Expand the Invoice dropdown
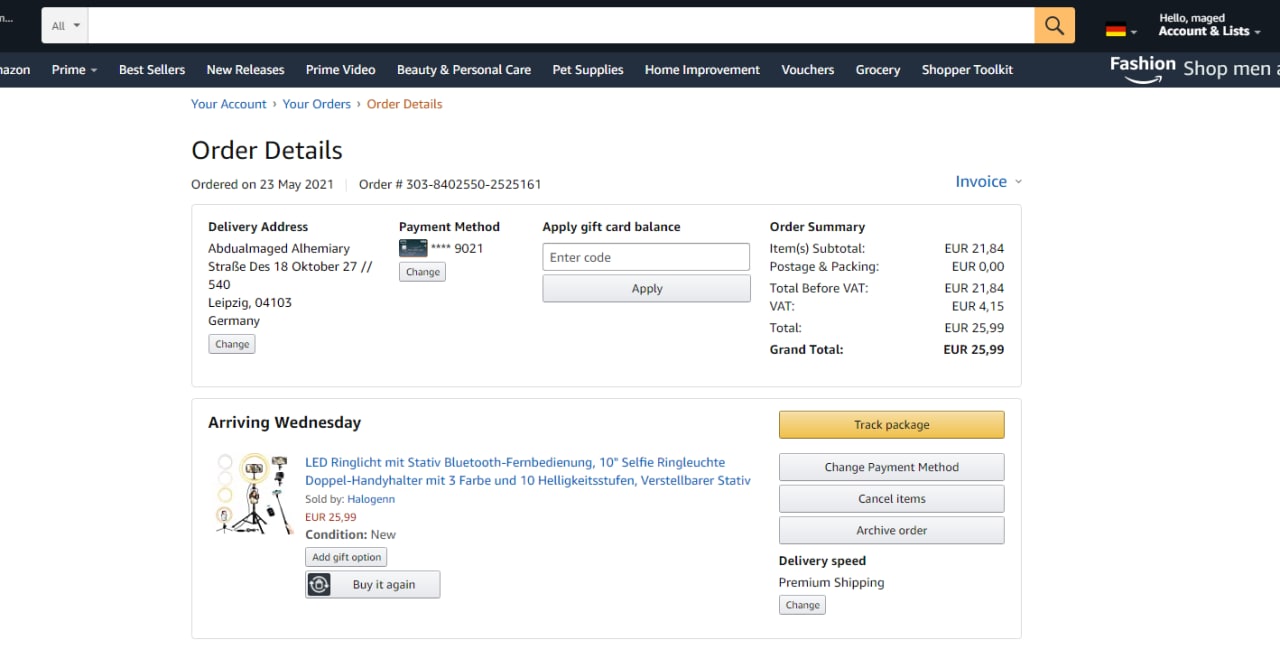This screenshot has width=1280, height=649. 988,181
